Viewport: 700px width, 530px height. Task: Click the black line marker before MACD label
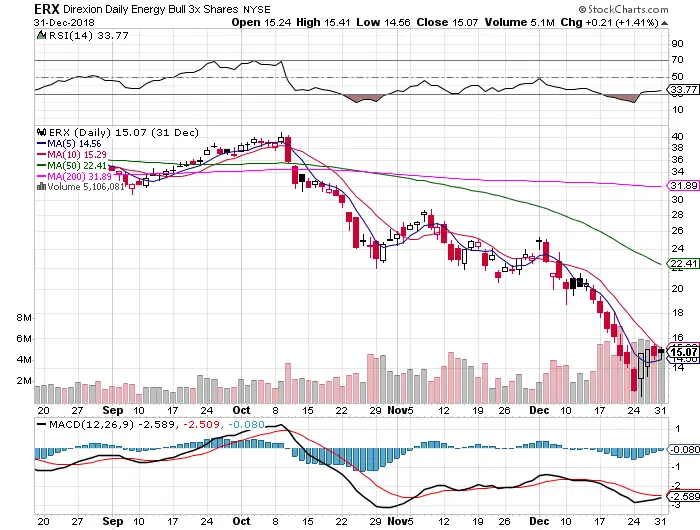click(42, 424)
